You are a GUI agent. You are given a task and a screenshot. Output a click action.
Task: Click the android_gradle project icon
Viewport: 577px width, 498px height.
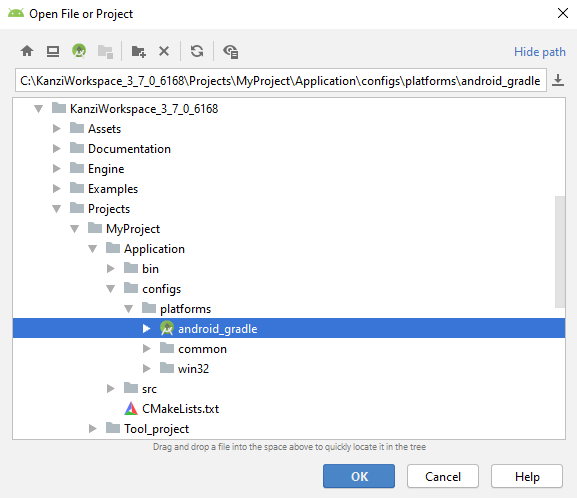pyautogui.click(x=167, y=328)
